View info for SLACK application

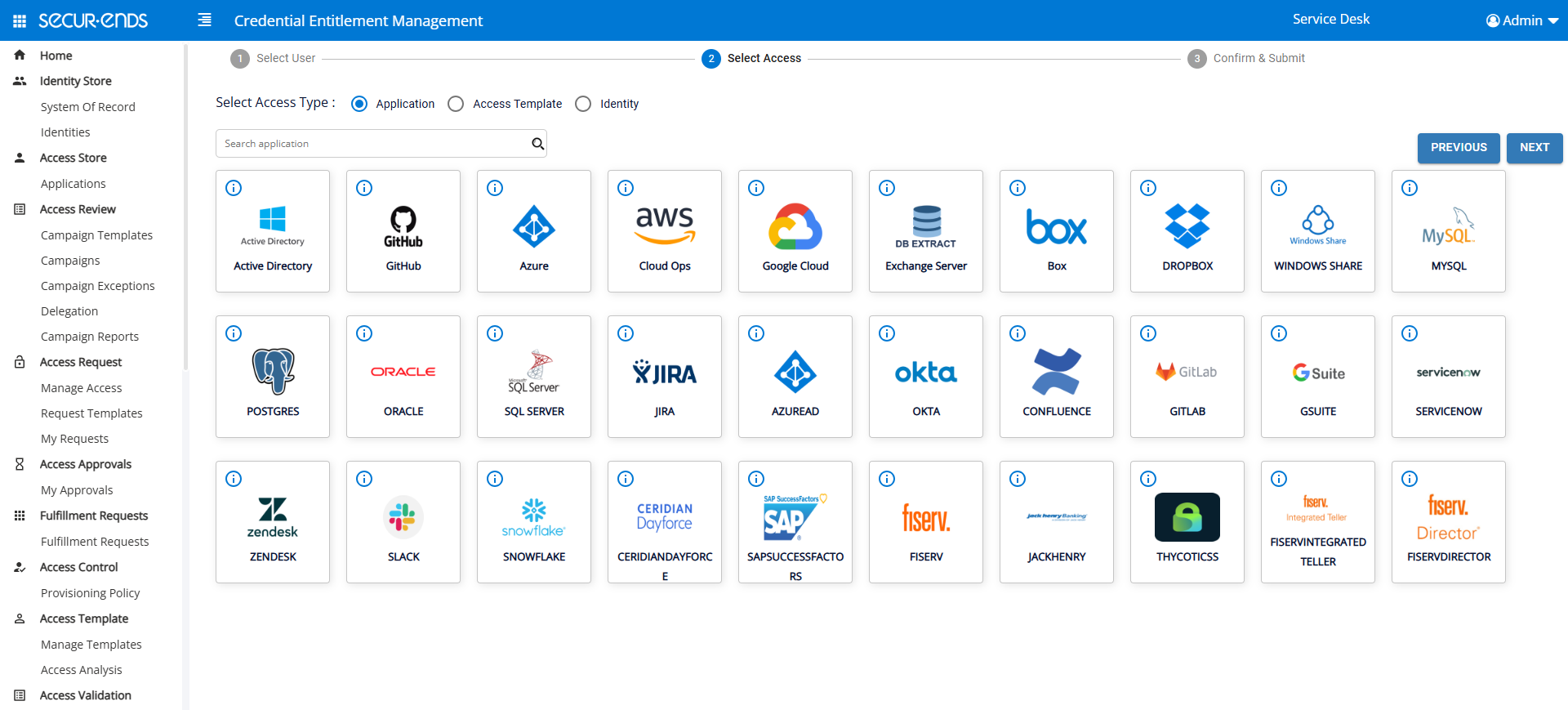tap(364, 479)
